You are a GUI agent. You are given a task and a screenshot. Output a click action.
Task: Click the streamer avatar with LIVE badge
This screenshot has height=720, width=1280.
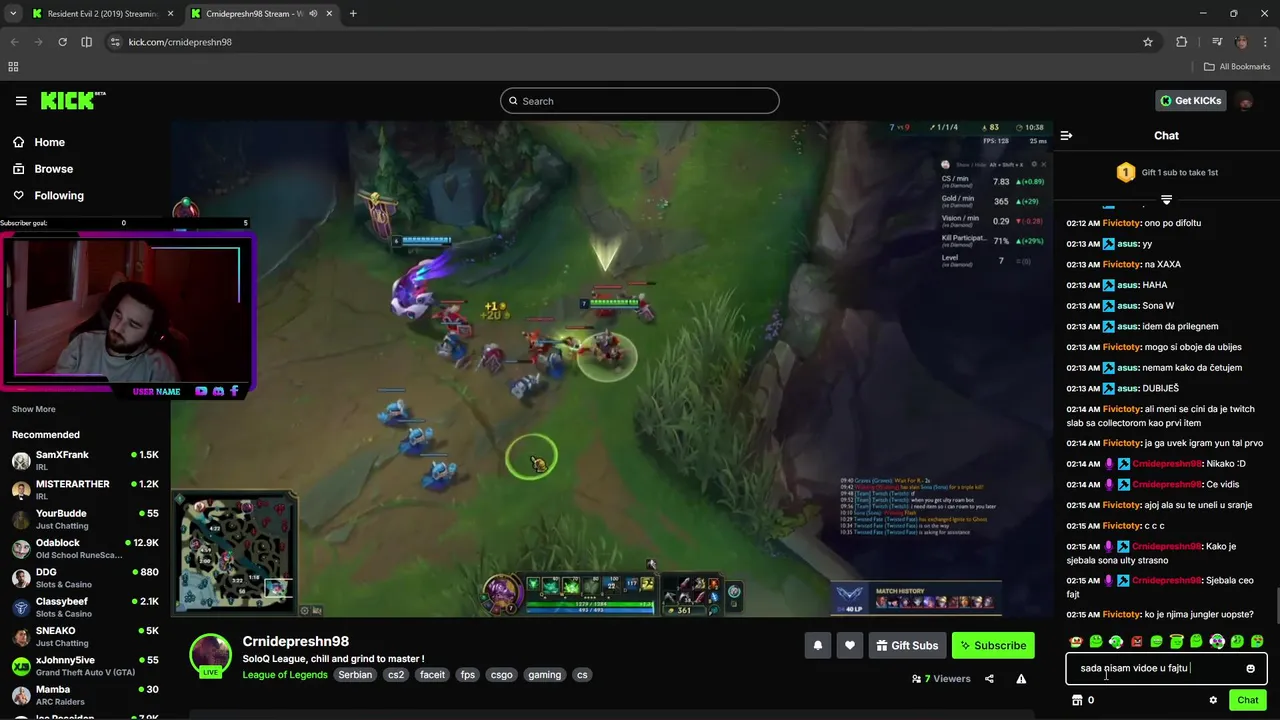click(211, 655)
